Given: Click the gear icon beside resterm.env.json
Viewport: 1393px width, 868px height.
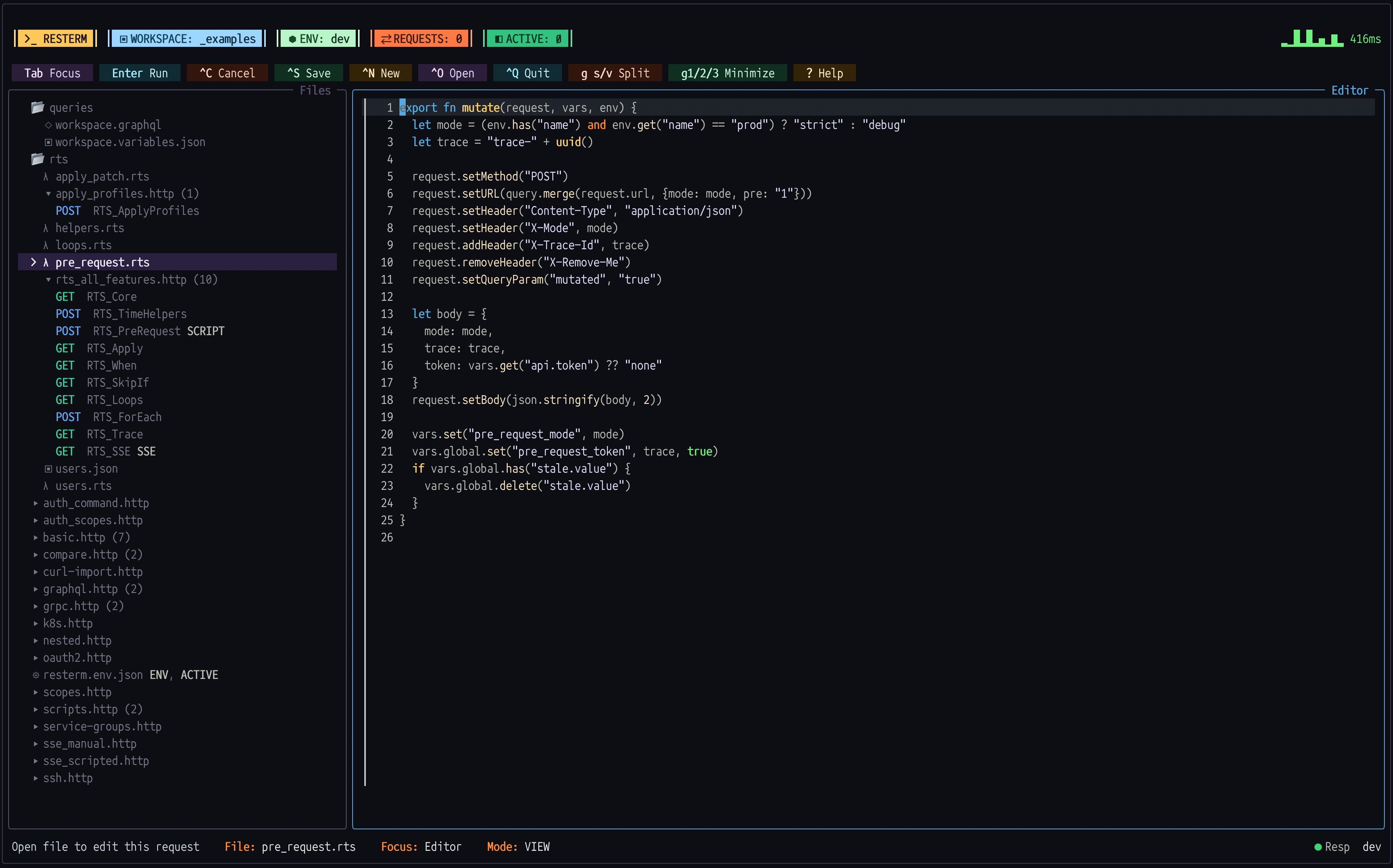Looking at the screenshot, I should (36, 675).
